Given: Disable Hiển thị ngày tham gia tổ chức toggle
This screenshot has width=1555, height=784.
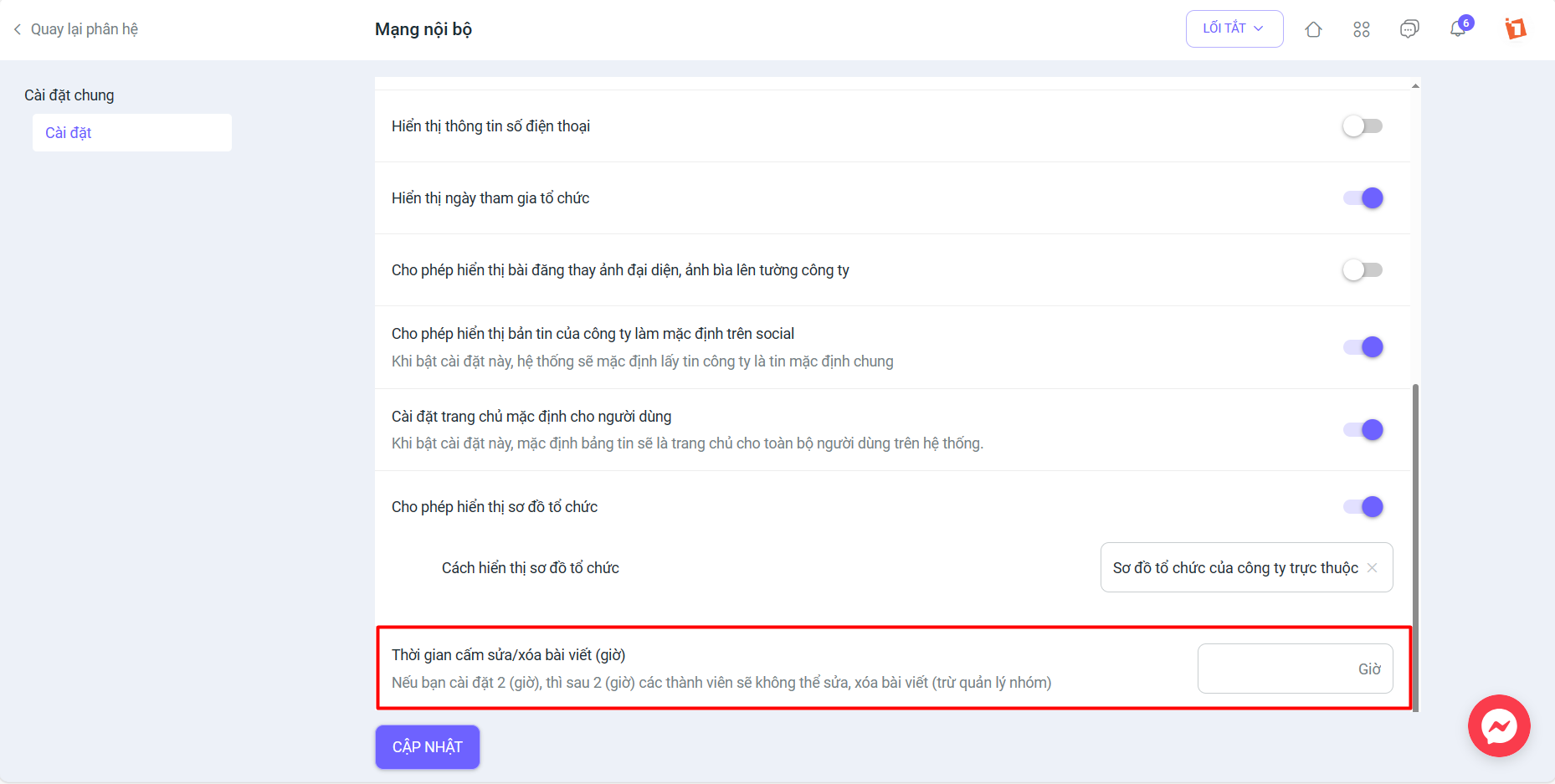Looking at the screenshot, I should click(x=1363, y=198).
